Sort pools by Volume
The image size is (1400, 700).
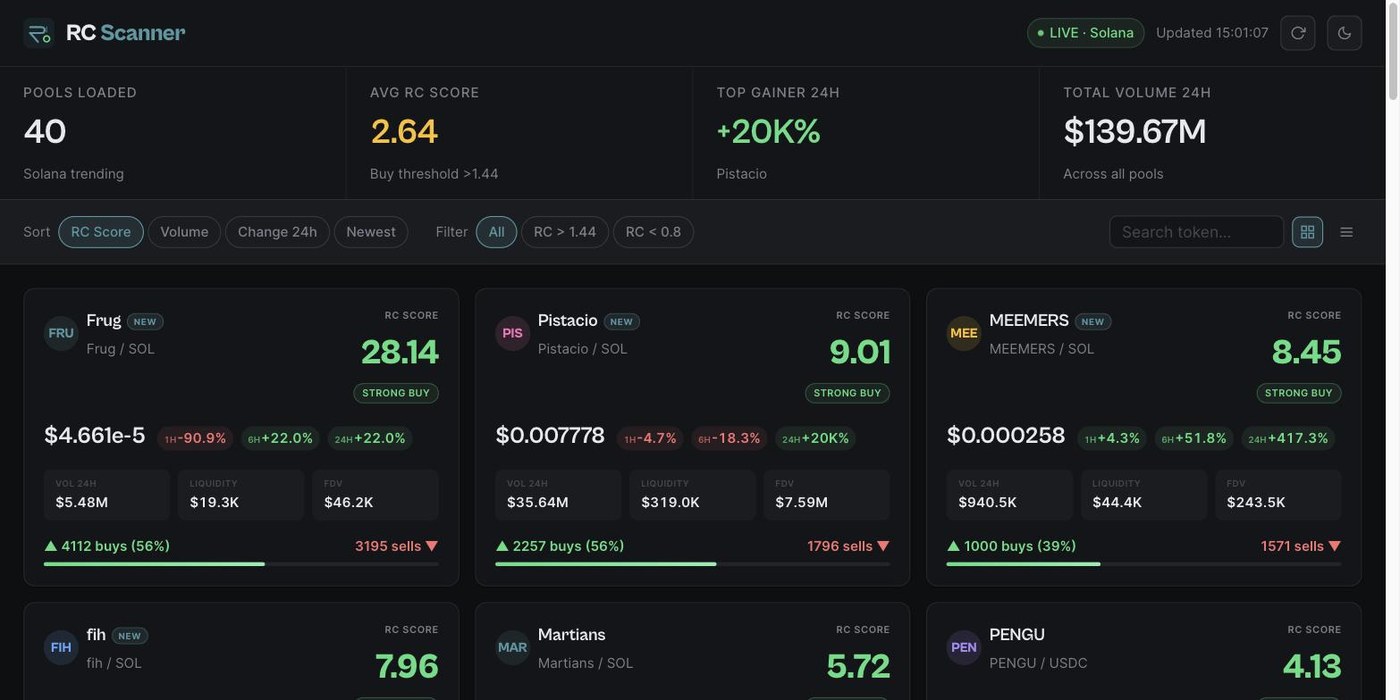pos(184,232)
